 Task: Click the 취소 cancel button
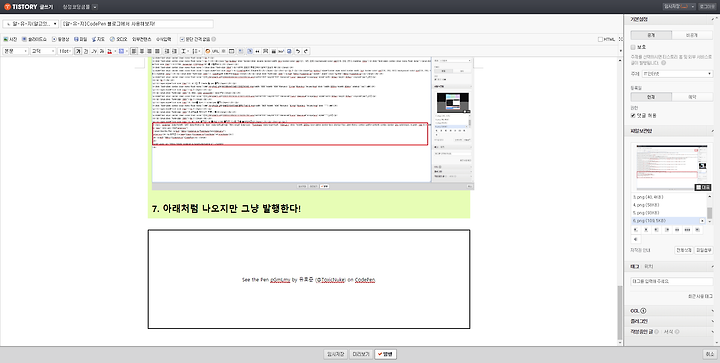709,354
